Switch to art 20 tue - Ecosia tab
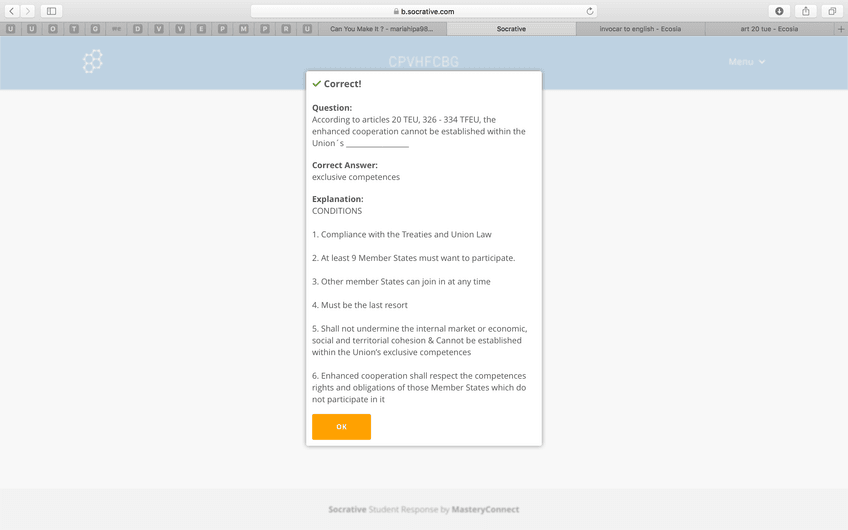 (770, 29)
